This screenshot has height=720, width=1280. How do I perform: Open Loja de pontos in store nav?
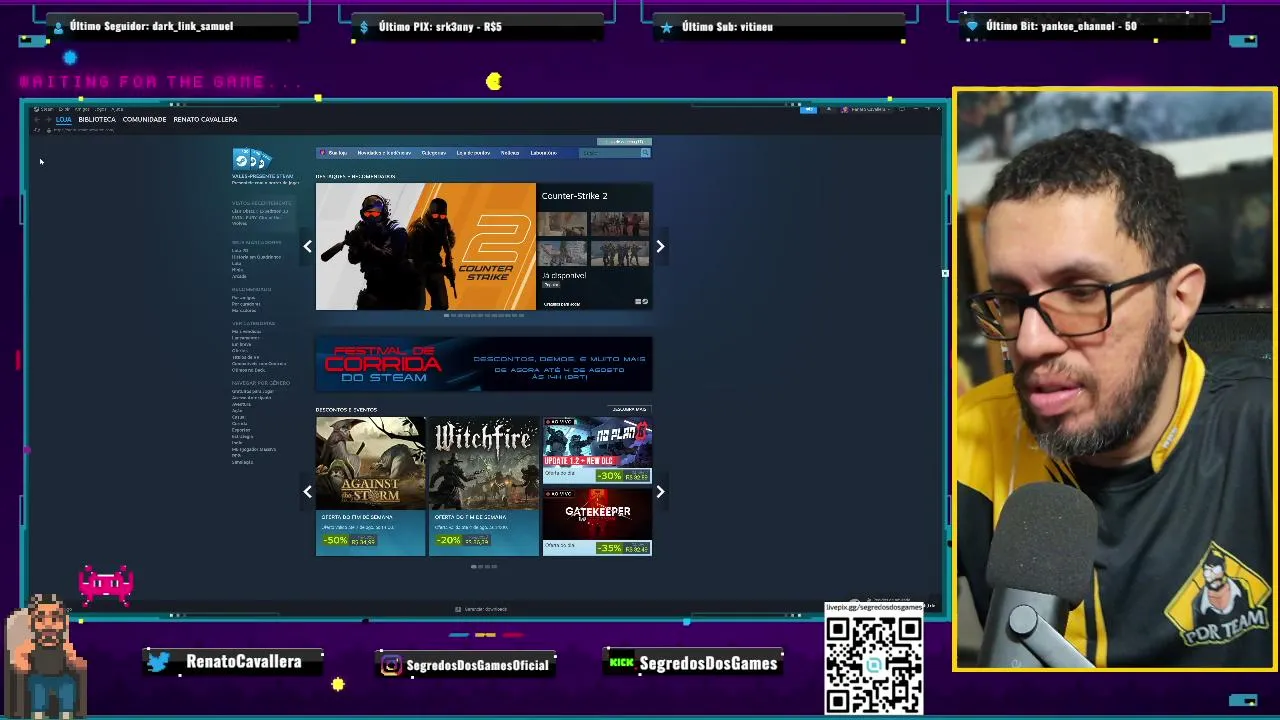[473, 153]
